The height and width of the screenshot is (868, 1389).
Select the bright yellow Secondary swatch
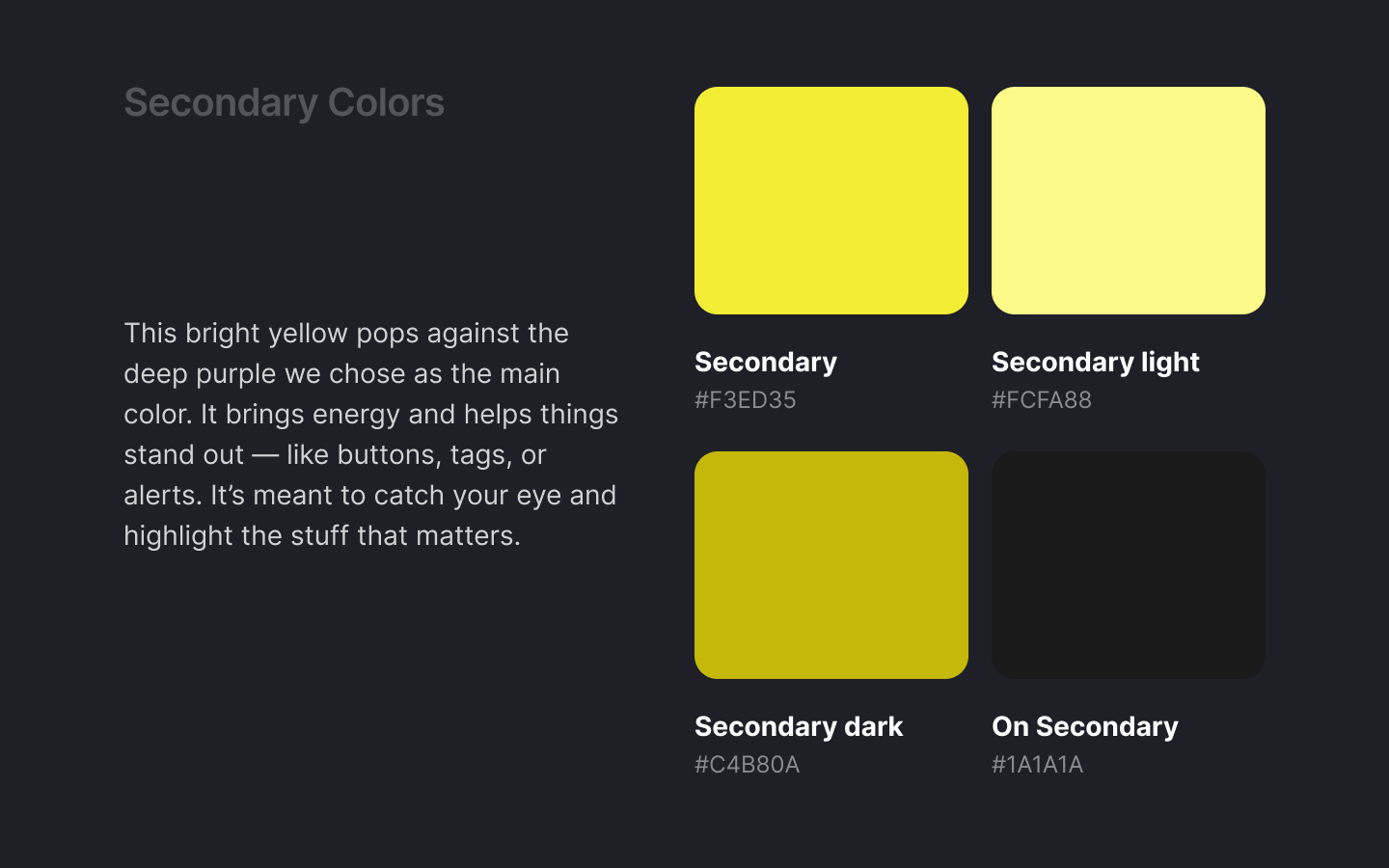(x=831, y=201)
